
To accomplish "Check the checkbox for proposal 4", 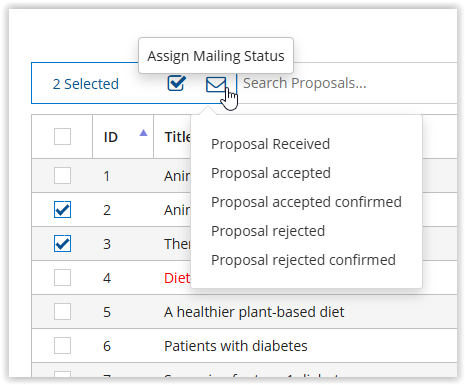I will pos(62,277).
